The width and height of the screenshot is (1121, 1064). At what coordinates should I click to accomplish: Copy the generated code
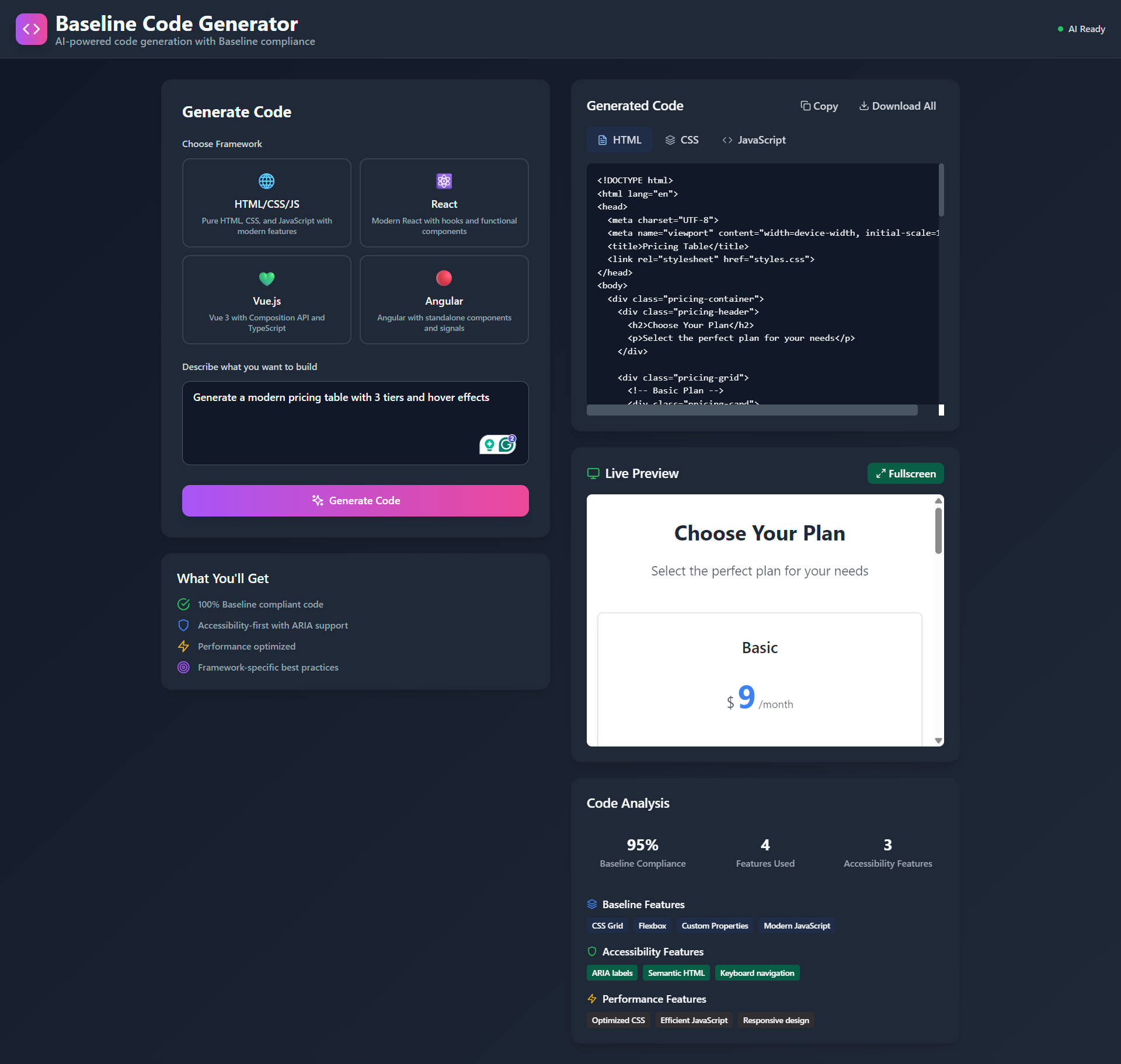coord(819,106)
